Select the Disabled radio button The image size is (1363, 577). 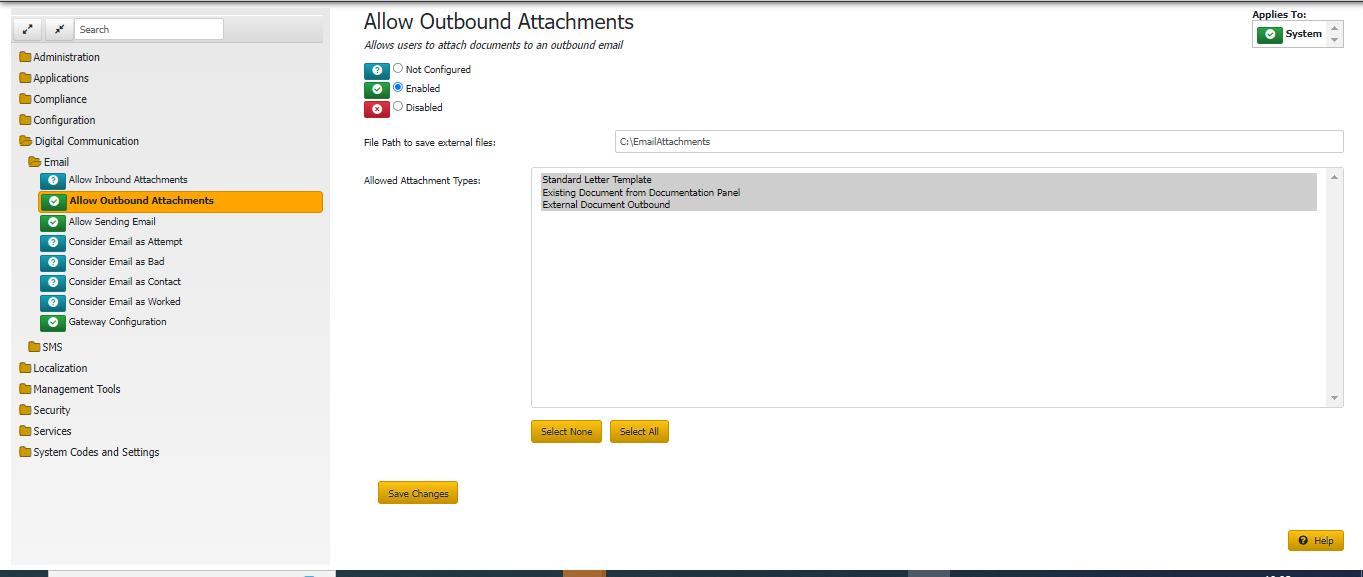398,107
